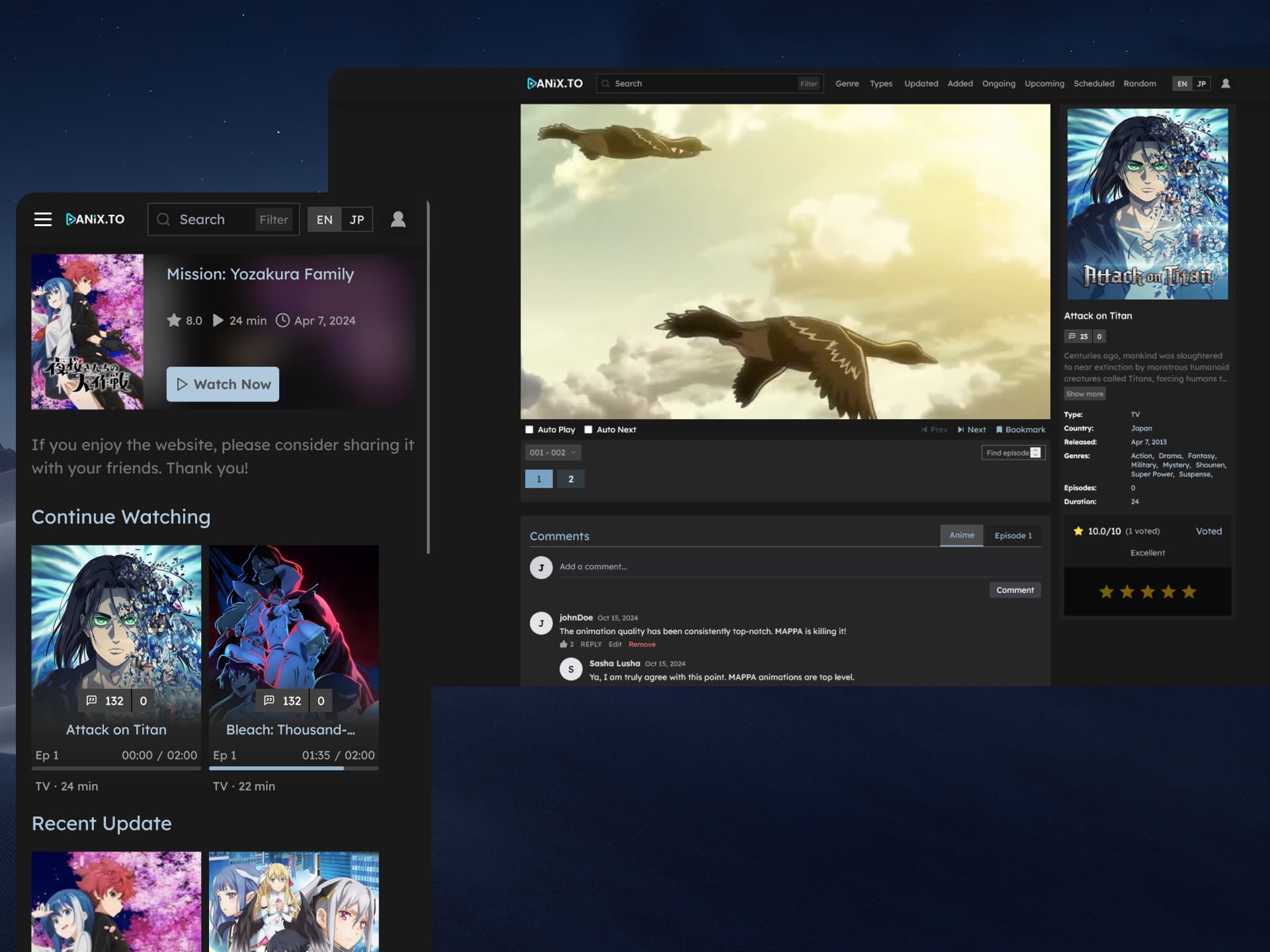Click the play triangle icon beside 24 min
1270x952 pixels.
(218, 321)
